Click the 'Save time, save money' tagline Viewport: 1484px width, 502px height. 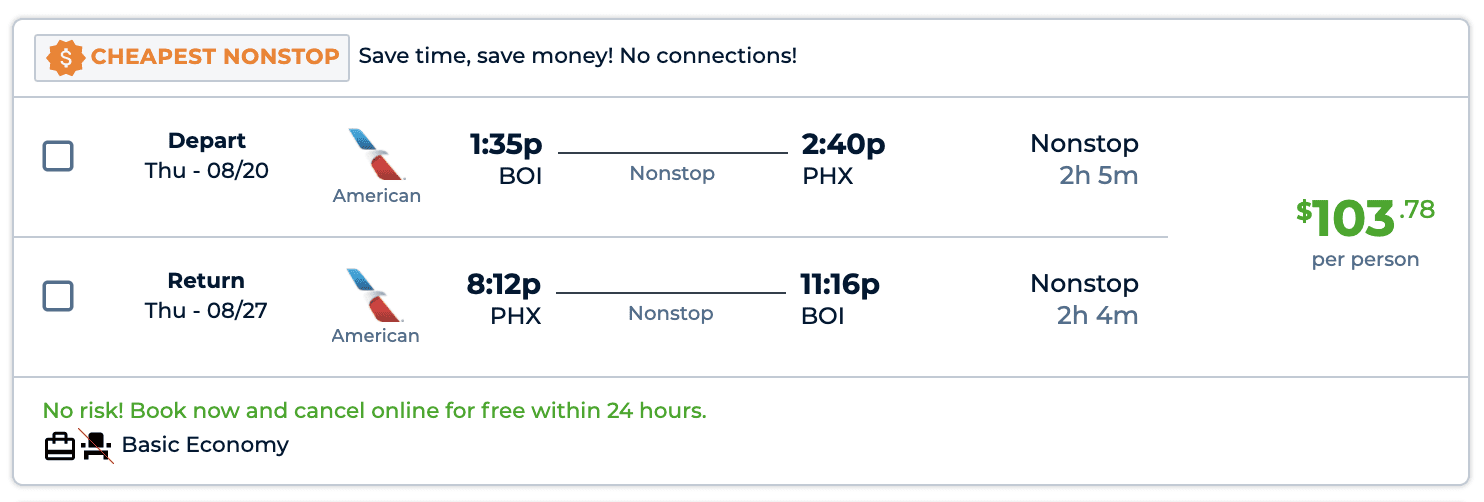coord(578,56)
